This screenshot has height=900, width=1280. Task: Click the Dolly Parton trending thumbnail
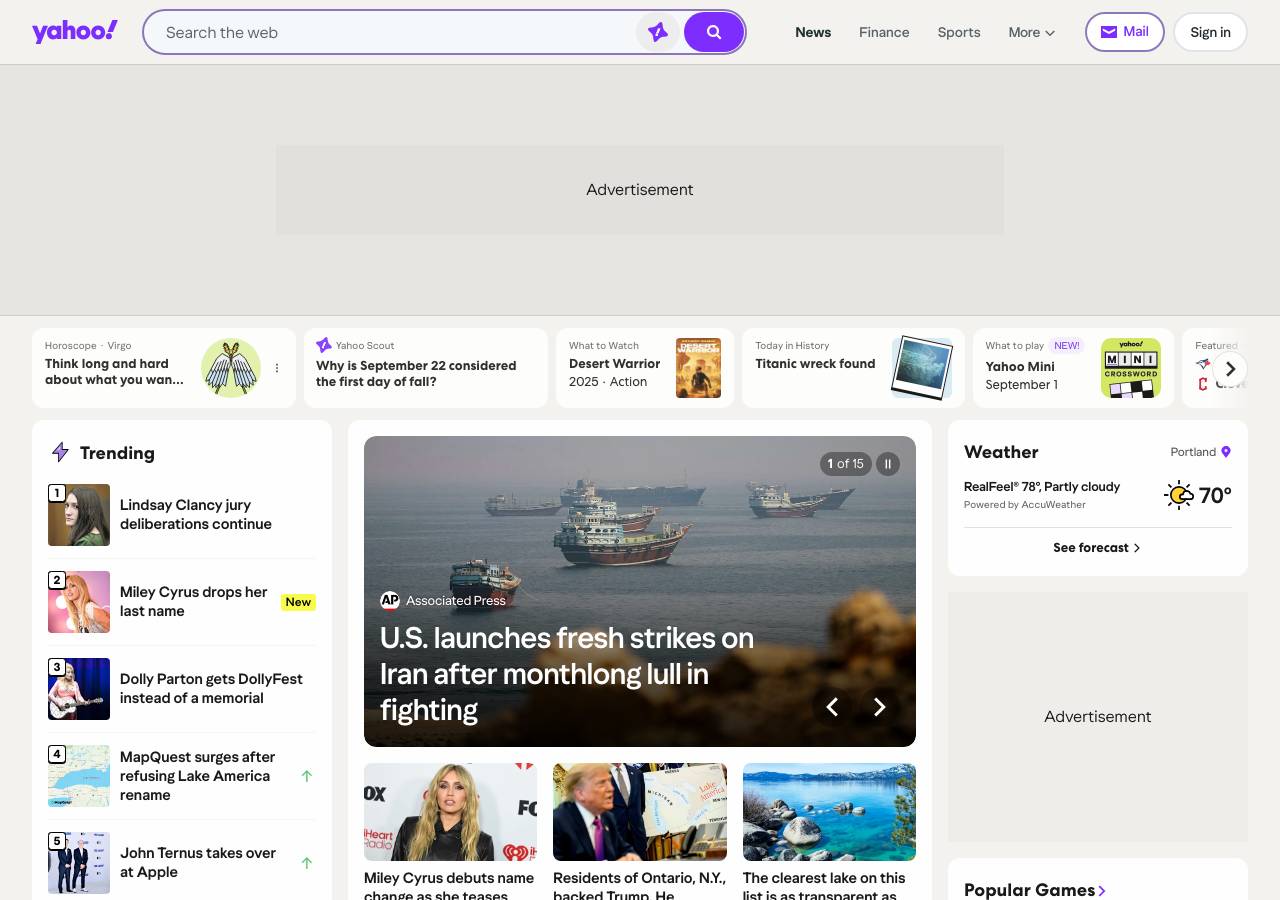pos(79,689)
